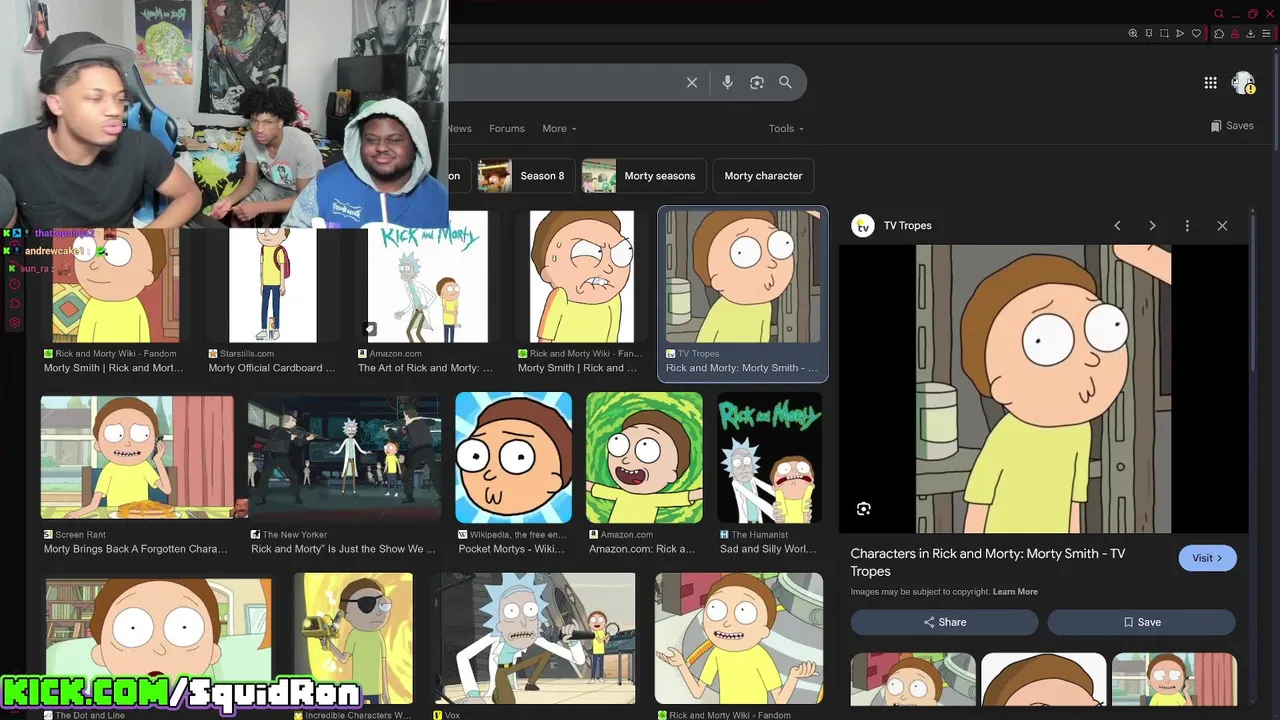Image resolution: width=1280 pixels, height=720 pixels.
Task: Open the Wikipedia Pocket Mortys thumbnail
Action: click(514, 458)
